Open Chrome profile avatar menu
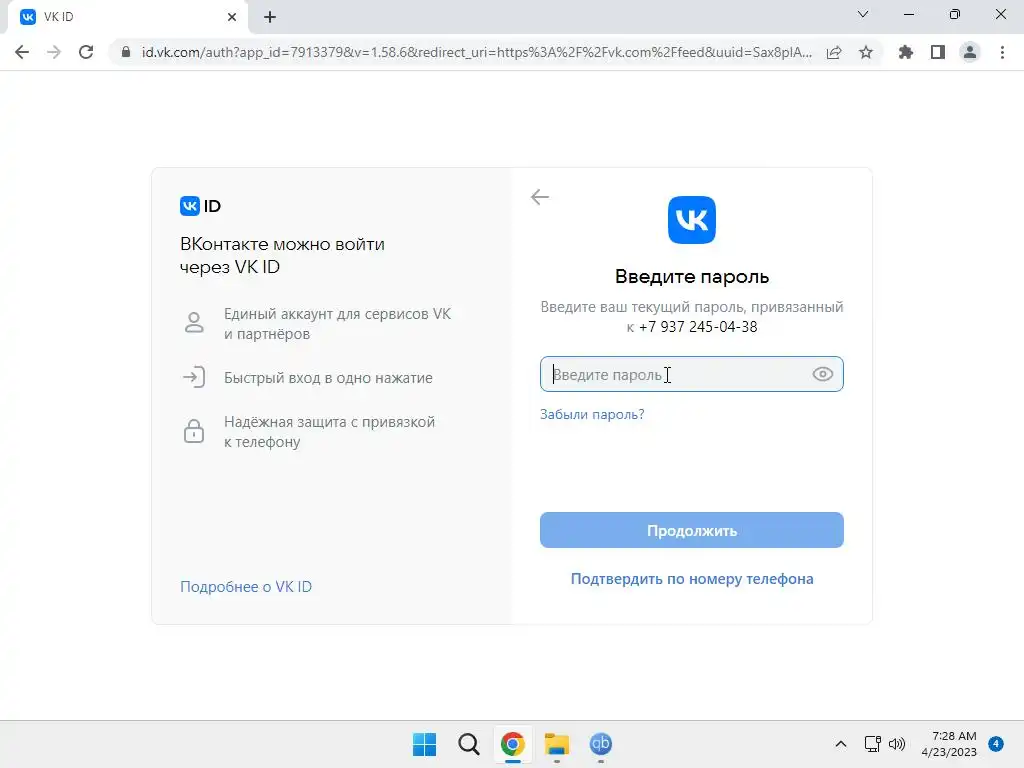Viewport: 1024px width, 768px height. (970, 52)
